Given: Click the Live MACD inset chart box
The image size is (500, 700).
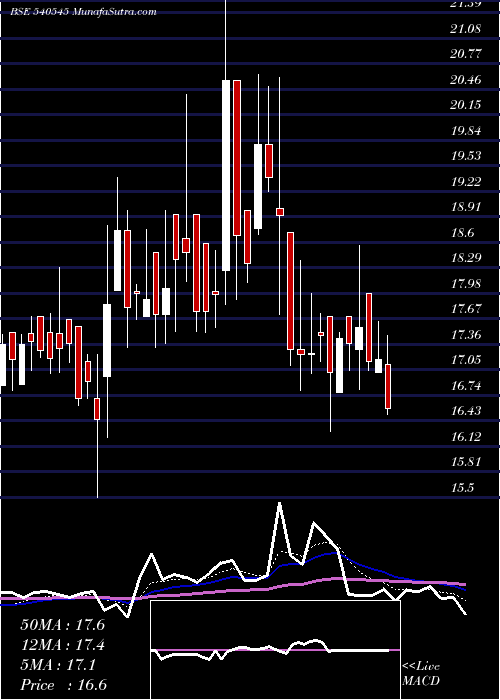Looking at the screenshot, I should 275,650.
